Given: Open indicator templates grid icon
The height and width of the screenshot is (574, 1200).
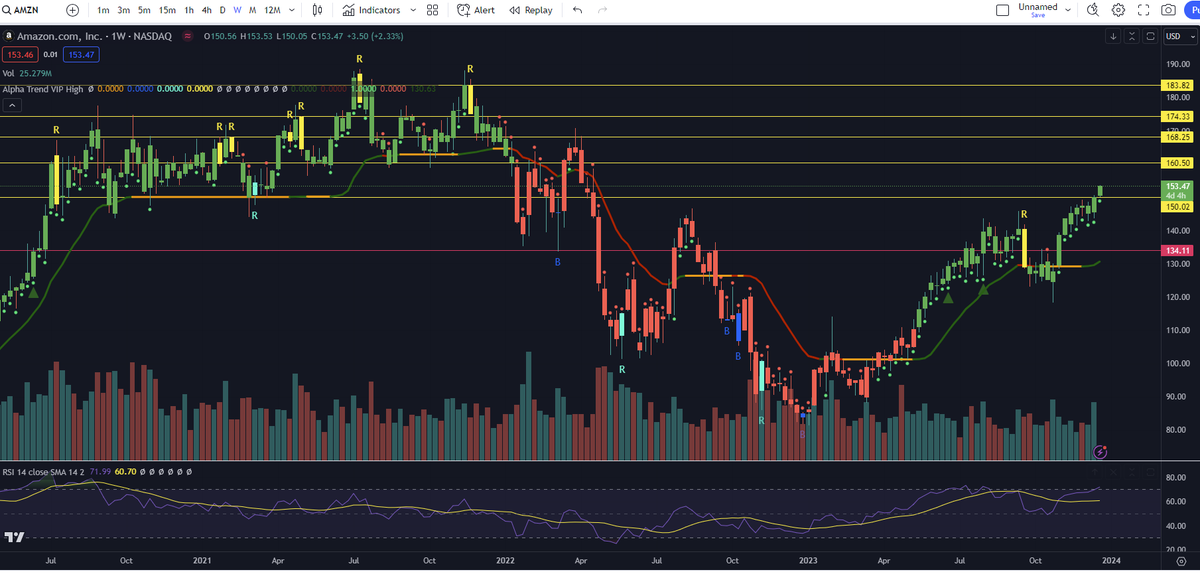Looking at the screenshot, I should coord(433,10).
